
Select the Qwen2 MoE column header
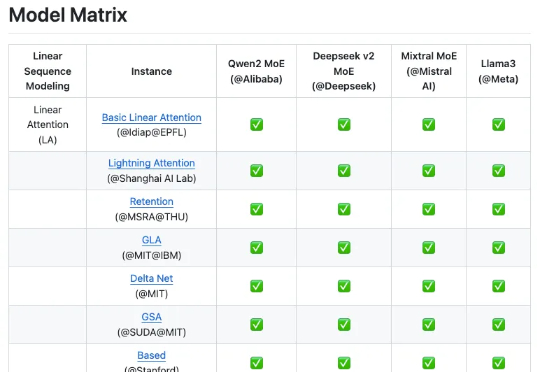(x=257, y=71)
